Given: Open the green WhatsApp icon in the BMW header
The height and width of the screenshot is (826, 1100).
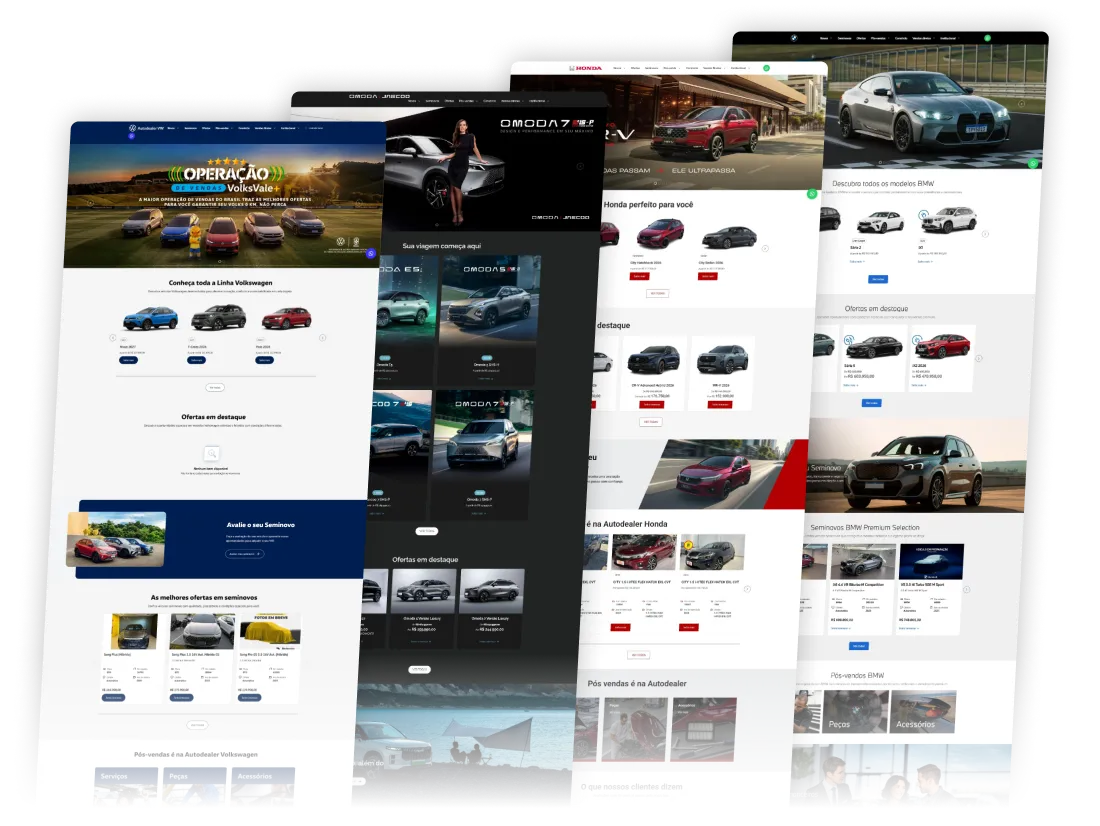Looking at the screenshot, I should pyautogui.click(x=987, y=38).
